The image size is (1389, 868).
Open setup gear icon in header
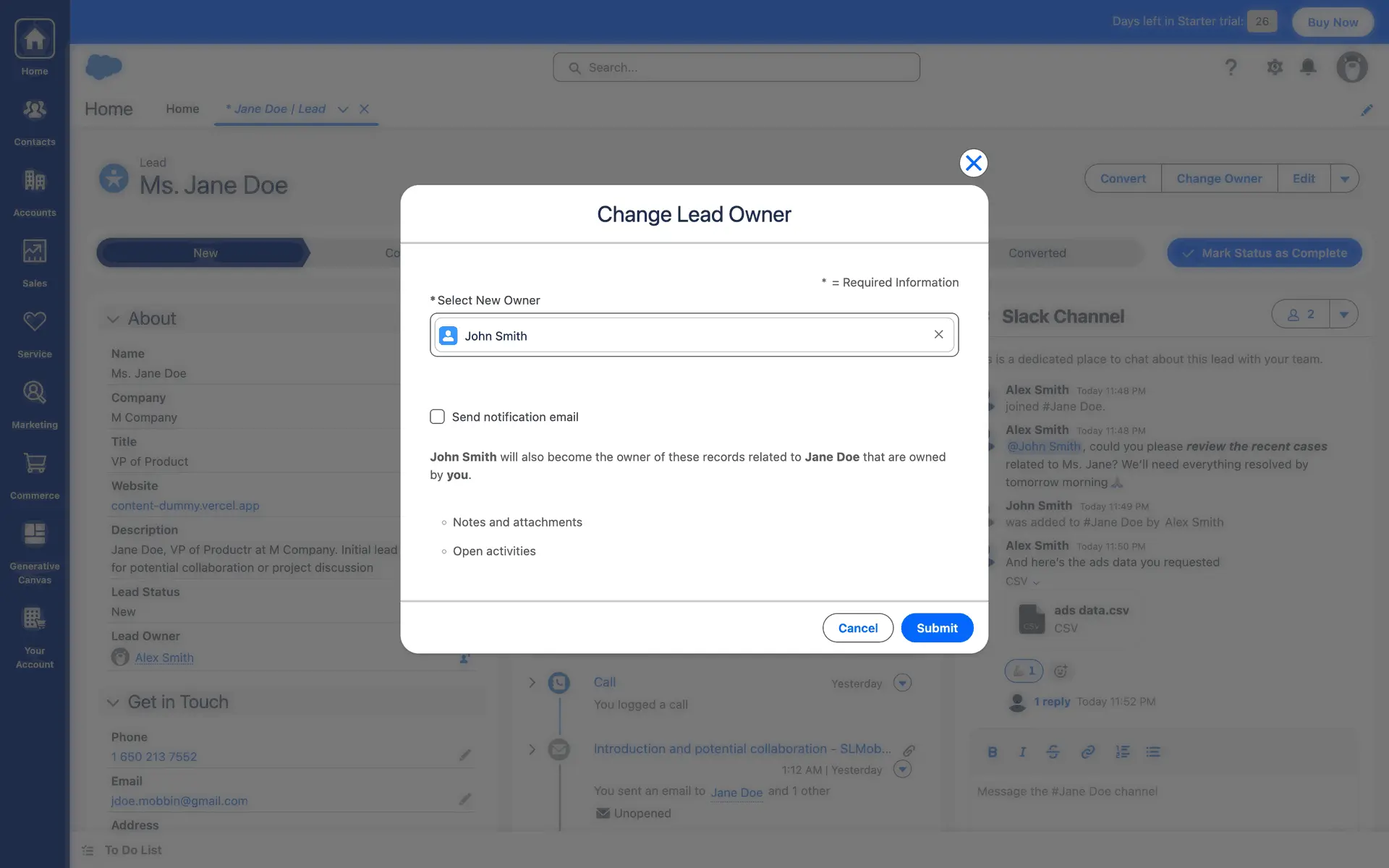pyautogui.click(x=1275, y=67)
